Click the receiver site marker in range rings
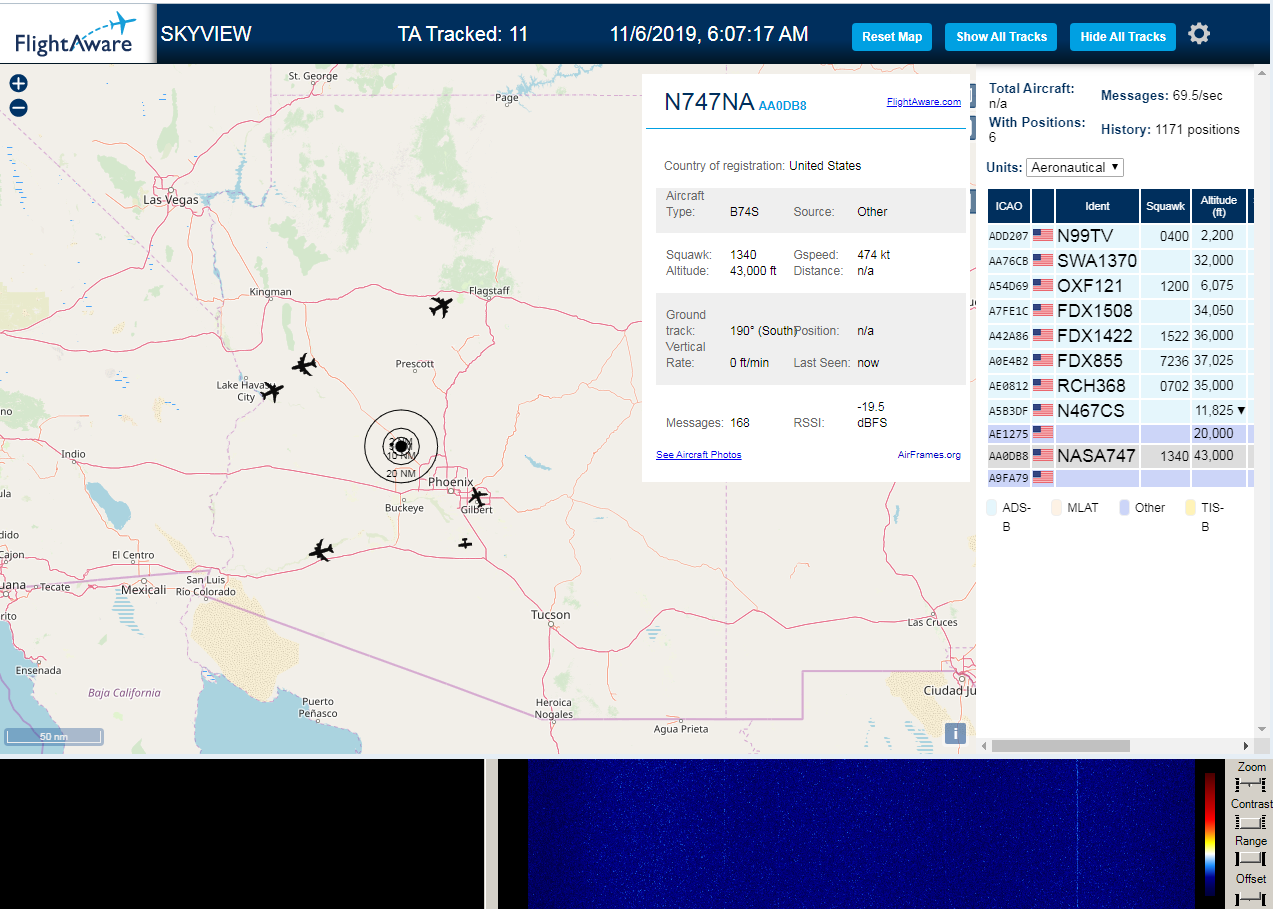Viewport: 1273px width, 909px height. (401, 446)
